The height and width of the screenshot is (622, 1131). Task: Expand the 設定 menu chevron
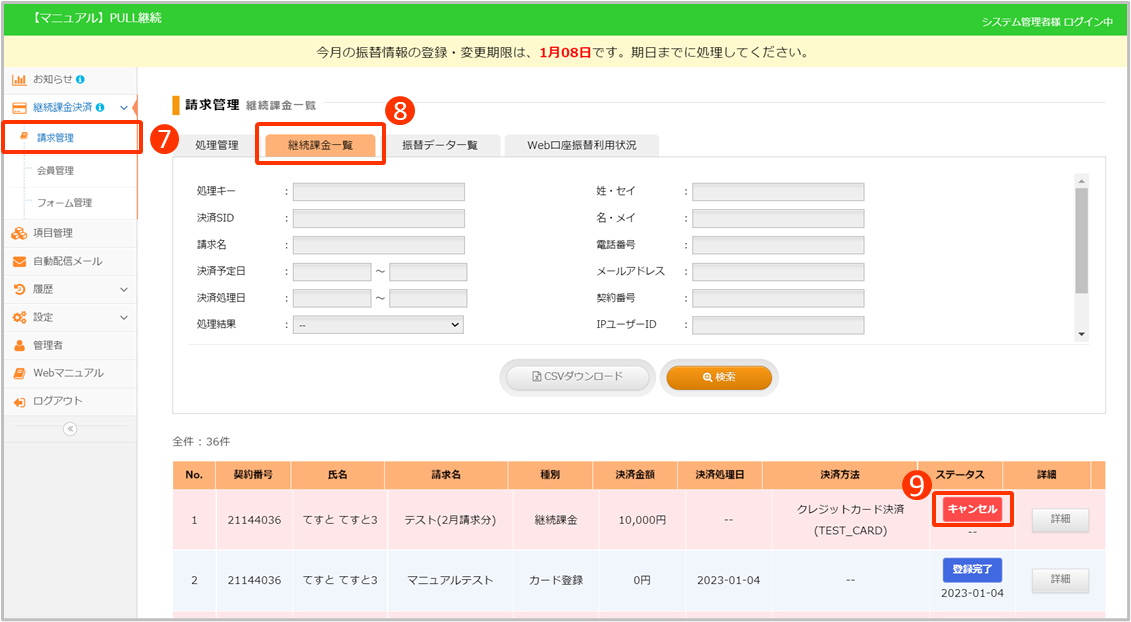click(123, 317)
